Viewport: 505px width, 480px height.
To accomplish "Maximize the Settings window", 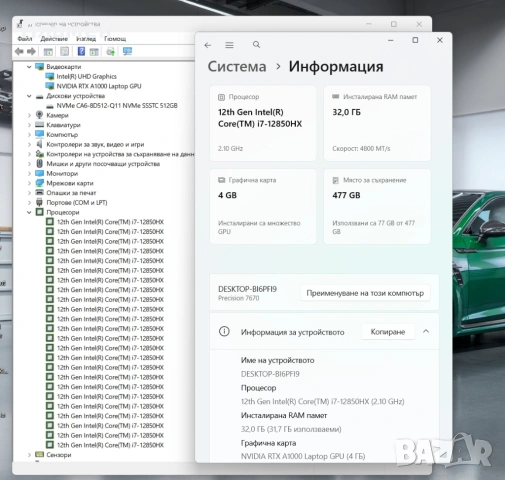I will click(415, 40).
